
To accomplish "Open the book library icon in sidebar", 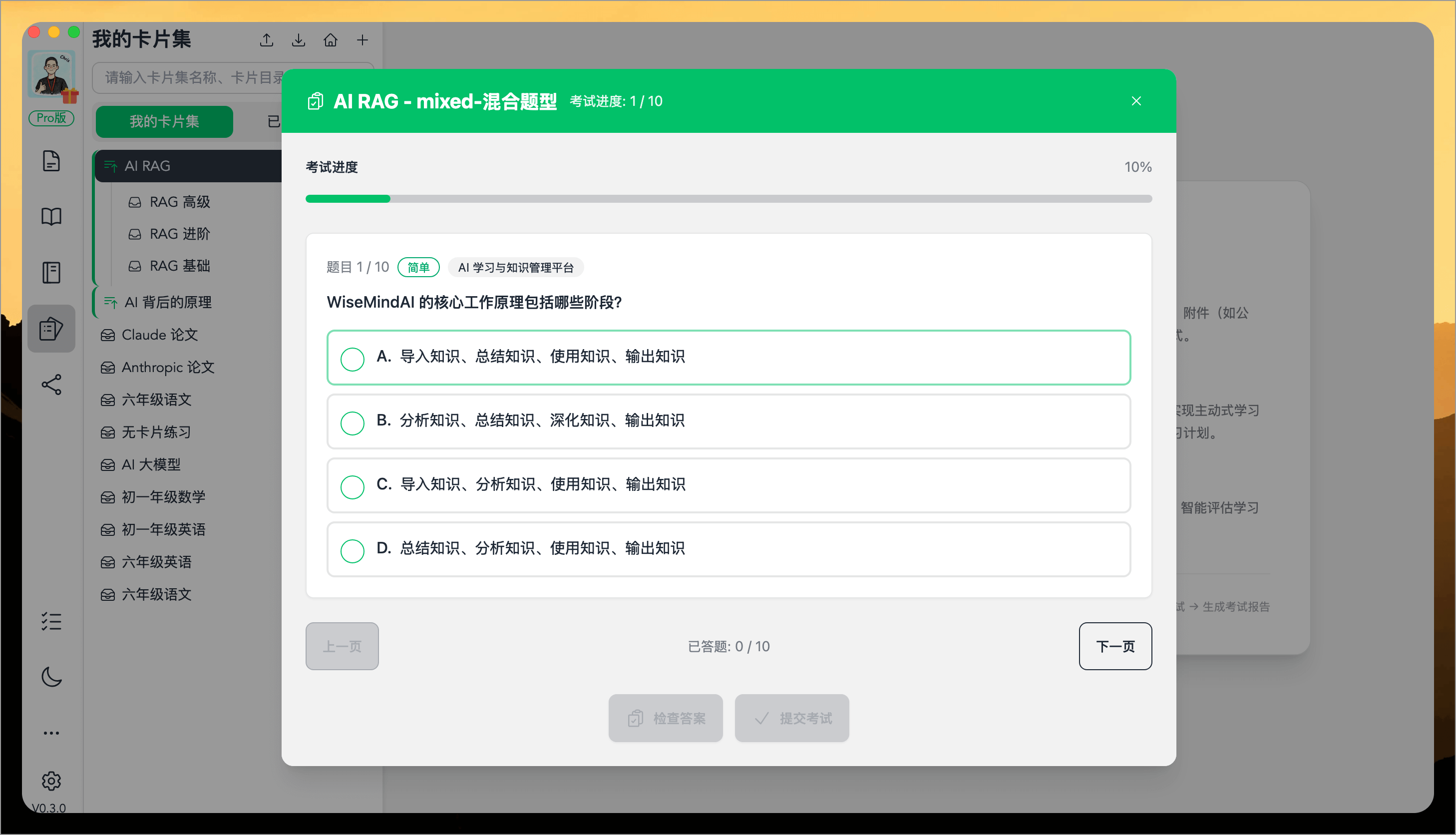I will (51, 216).
